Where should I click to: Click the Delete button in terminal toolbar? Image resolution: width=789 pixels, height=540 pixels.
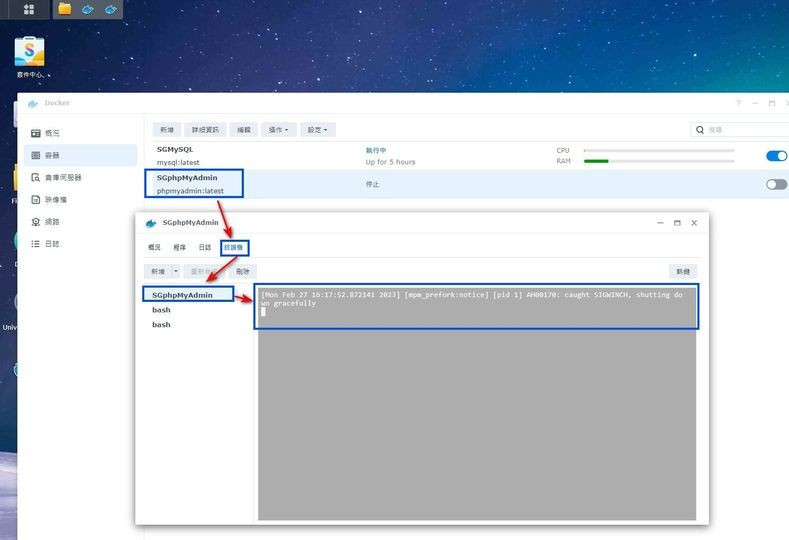point(243,271)
